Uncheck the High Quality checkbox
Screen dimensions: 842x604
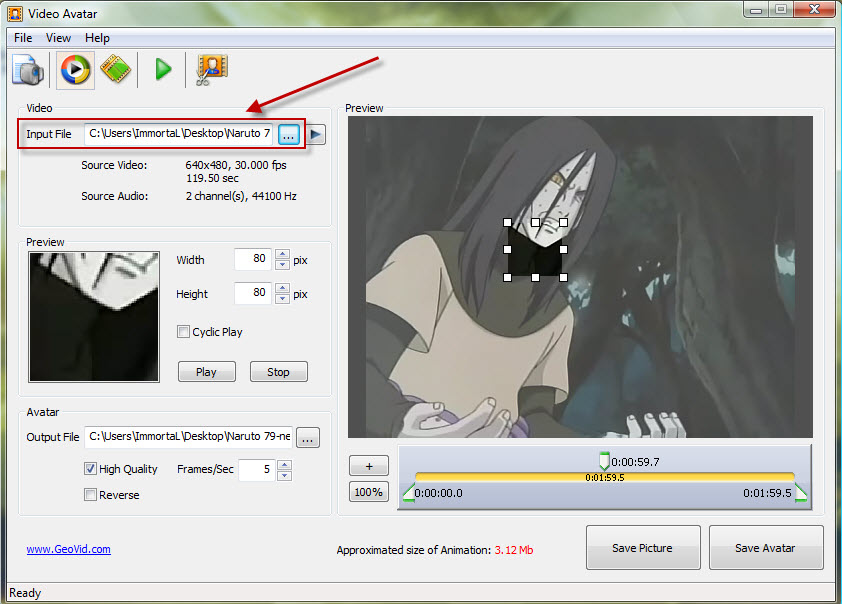tap(90, 469)
